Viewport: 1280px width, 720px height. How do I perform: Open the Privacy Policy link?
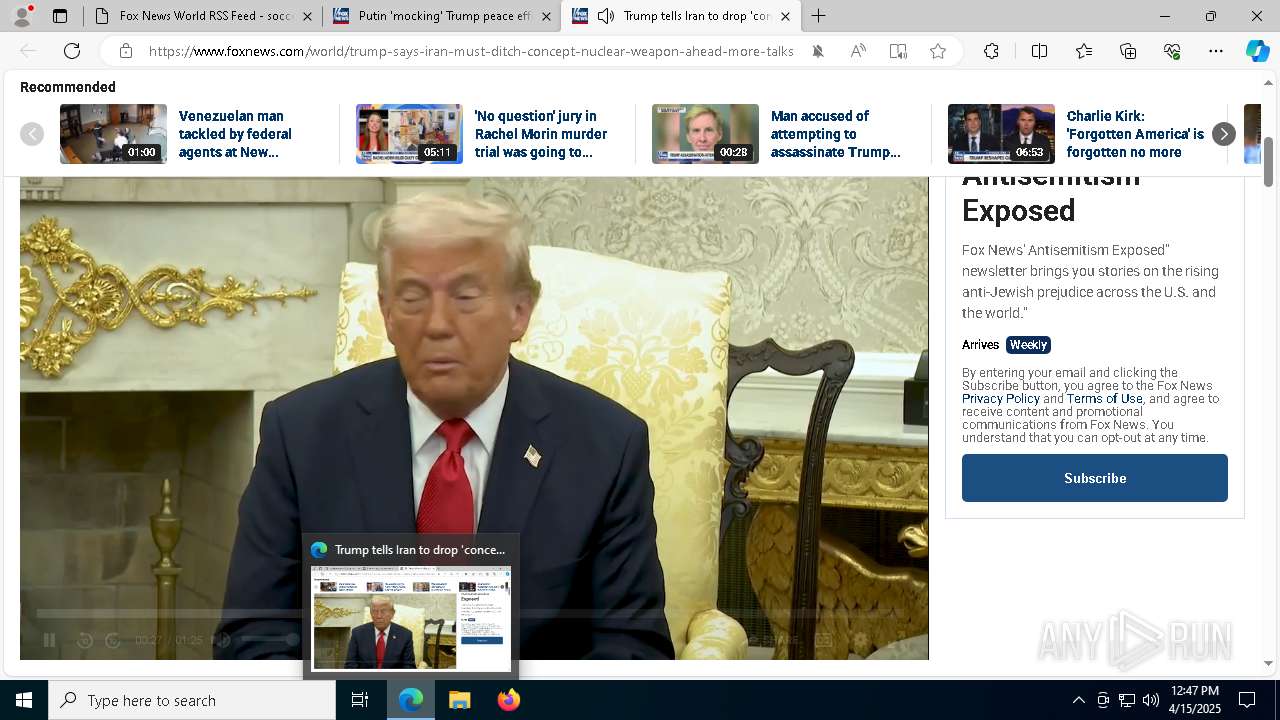pyautogui.click(x=1001, y=398)
